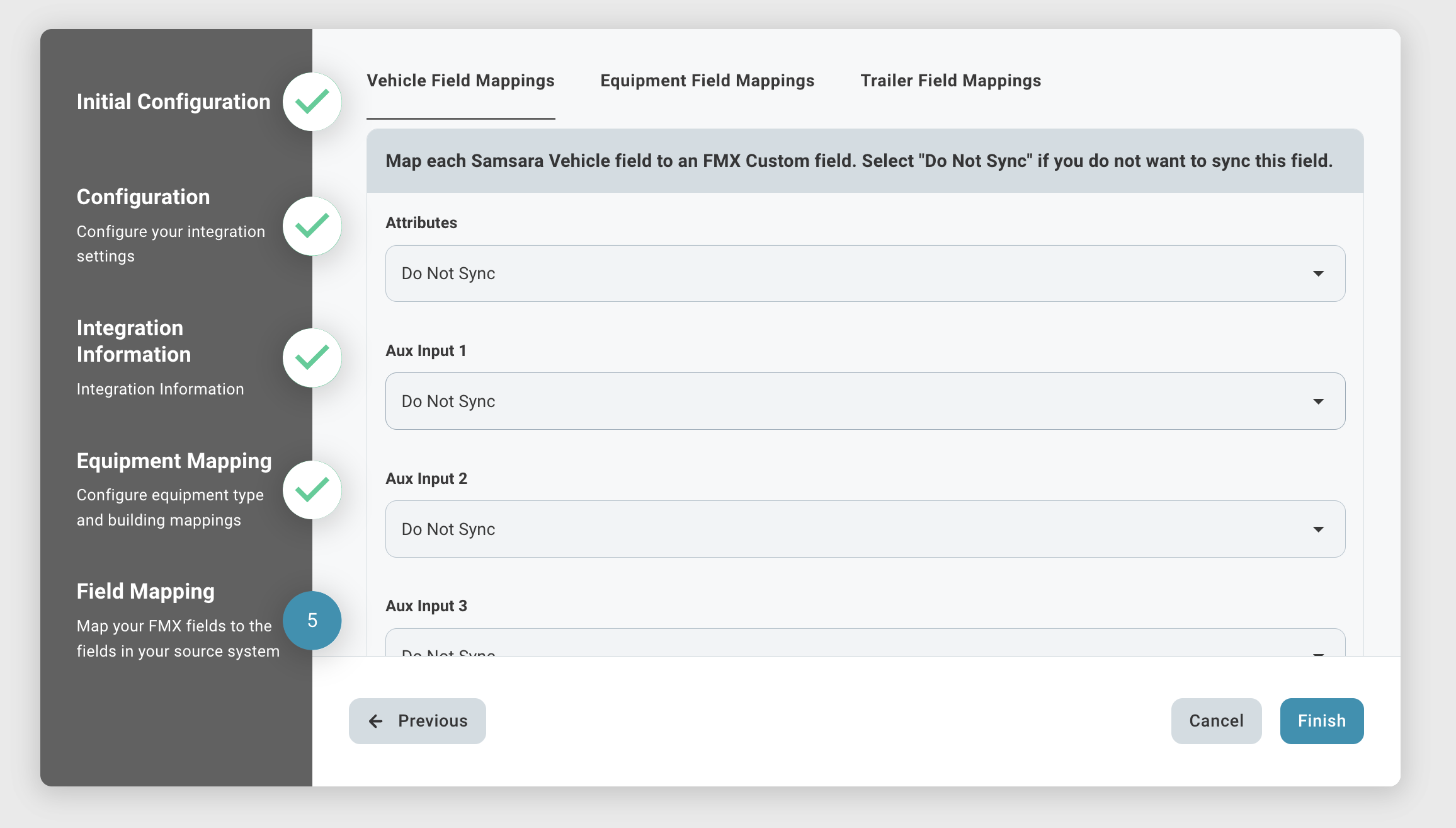Select the Field Mapping step title

click(x=145, y=591)
